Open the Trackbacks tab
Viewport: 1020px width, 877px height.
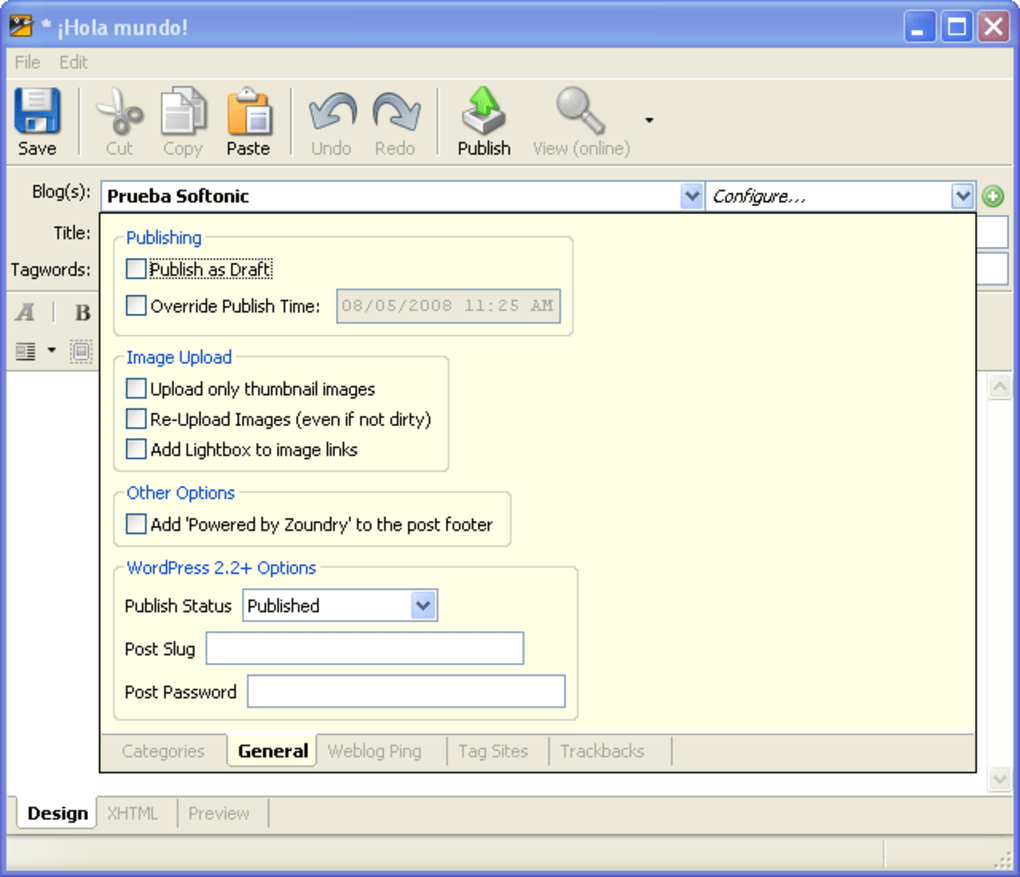(x=602, y=751)
